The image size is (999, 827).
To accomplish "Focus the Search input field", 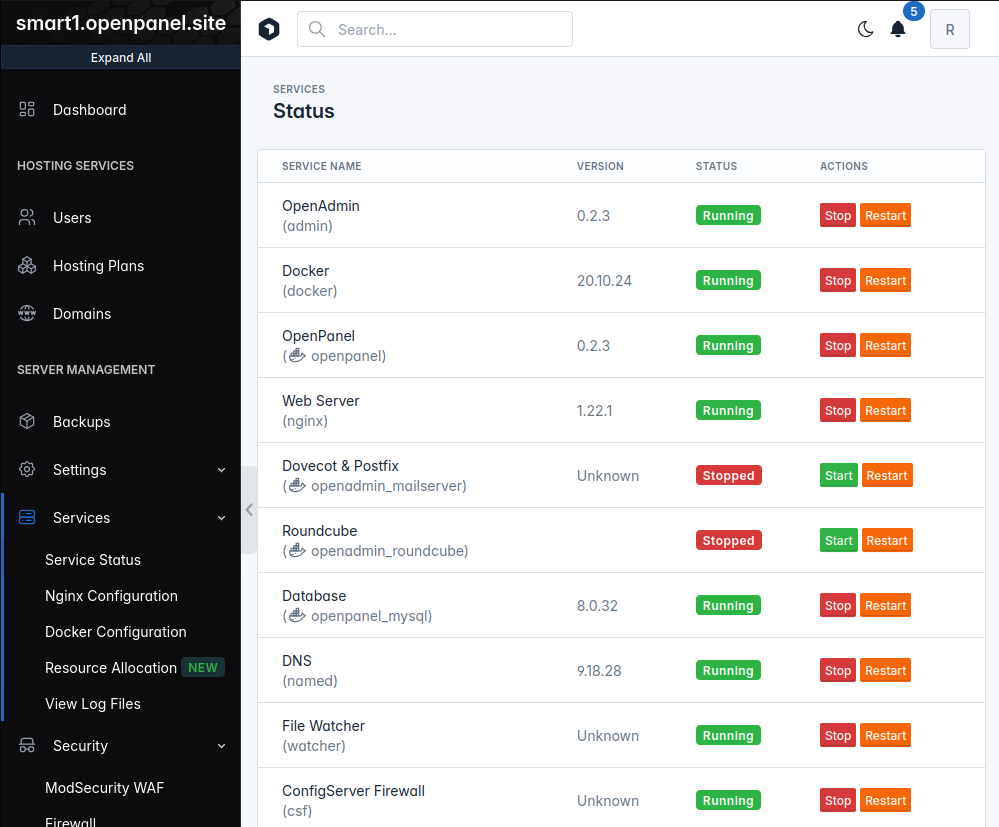I will pos(435,29).
